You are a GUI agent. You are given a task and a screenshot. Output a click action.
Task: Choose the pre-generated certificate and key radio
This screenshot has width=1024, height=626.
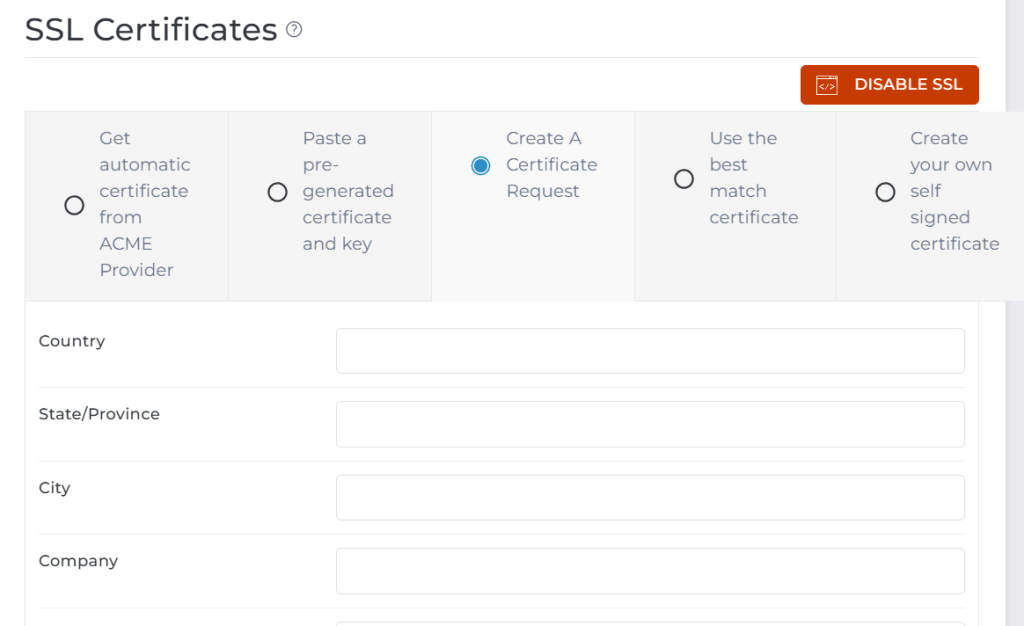click(x=278, y=192)
